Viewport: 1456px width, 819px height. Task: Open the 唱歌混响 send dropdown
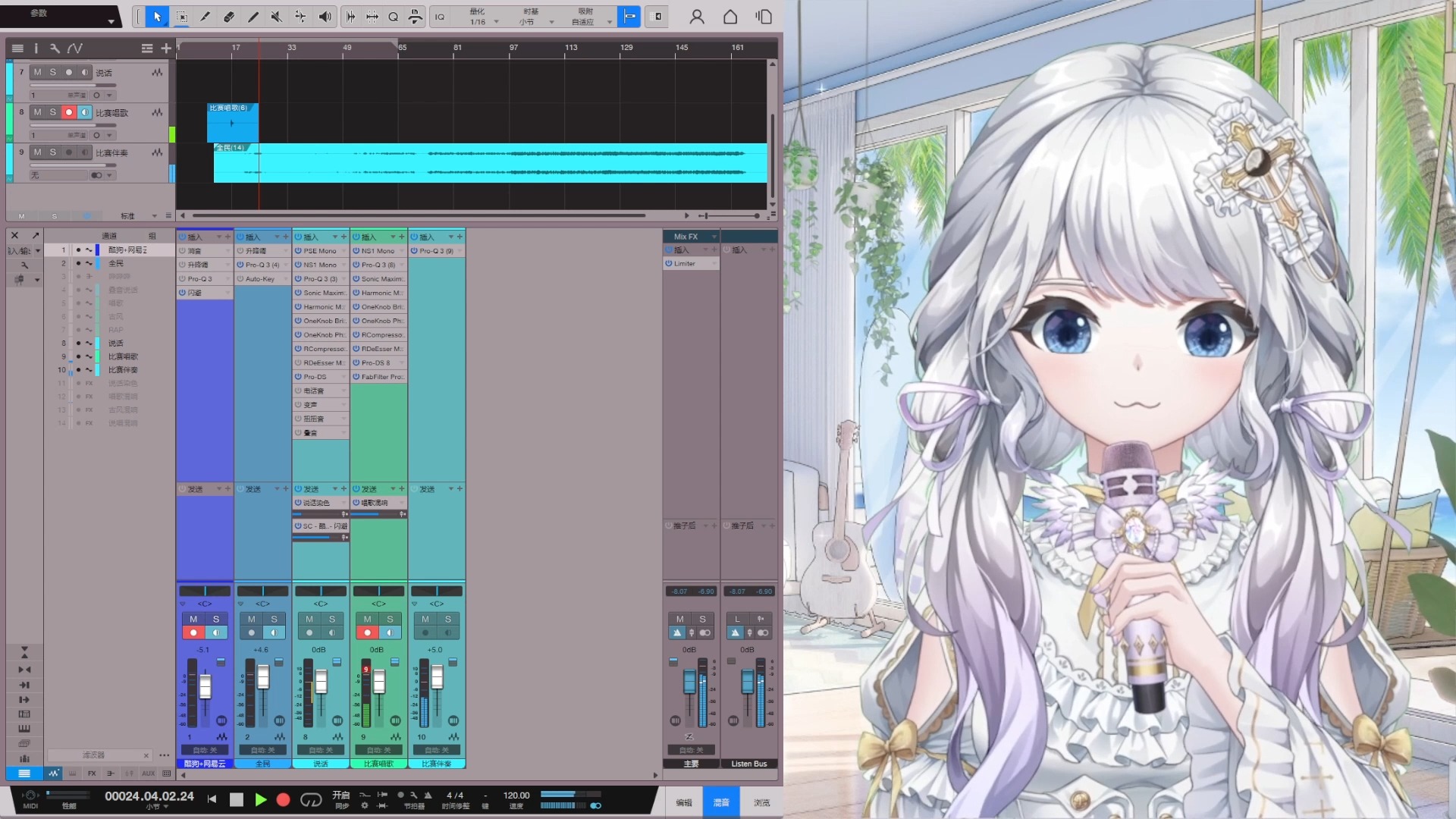(402, 503)
